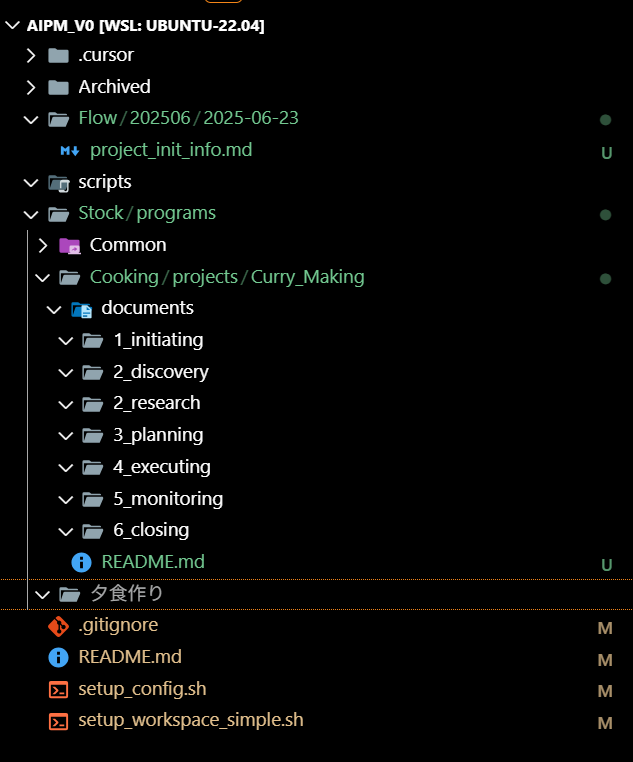Collapse the Stock / programs folder chevron
The image size is (633, 762).
click(31, 214)
